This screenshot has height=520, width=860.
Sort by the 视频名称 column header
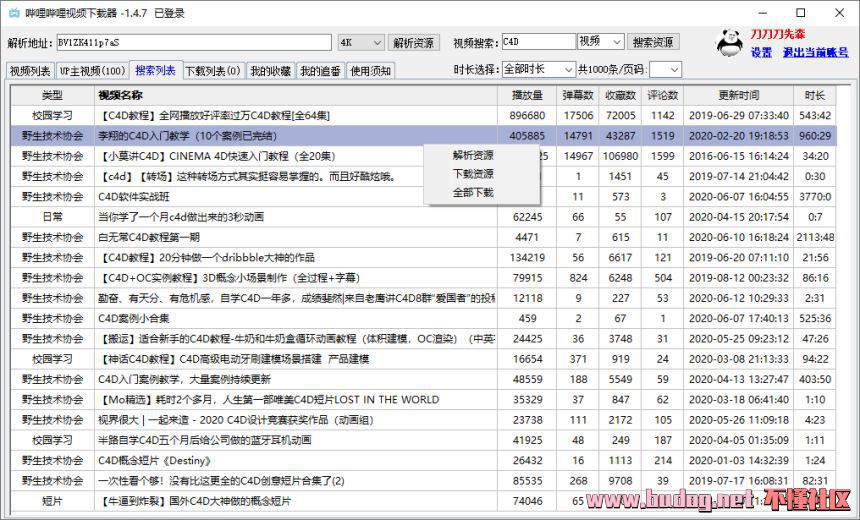point(296,95)
